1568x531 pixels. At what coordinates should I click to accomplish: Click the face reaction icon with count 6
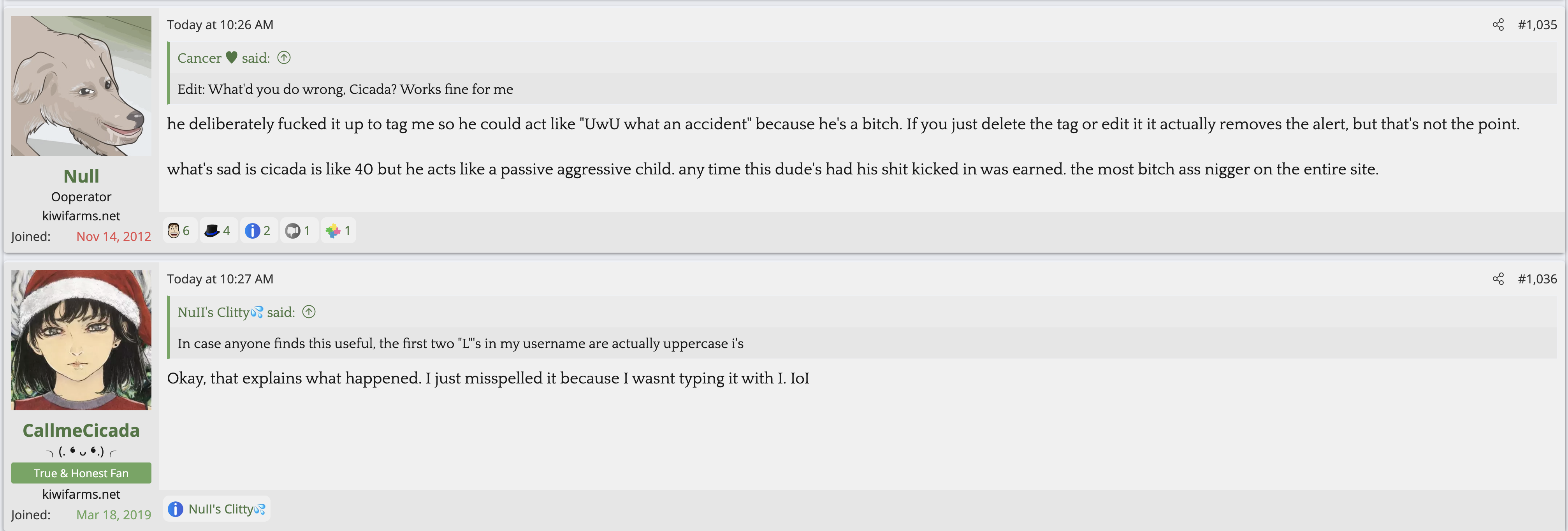(x=174, y=231)
